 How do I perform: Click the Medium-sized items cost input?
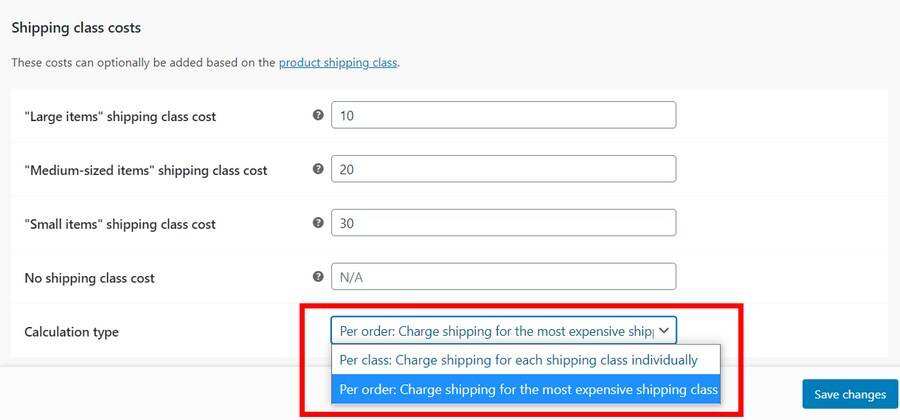coord(503,169)
